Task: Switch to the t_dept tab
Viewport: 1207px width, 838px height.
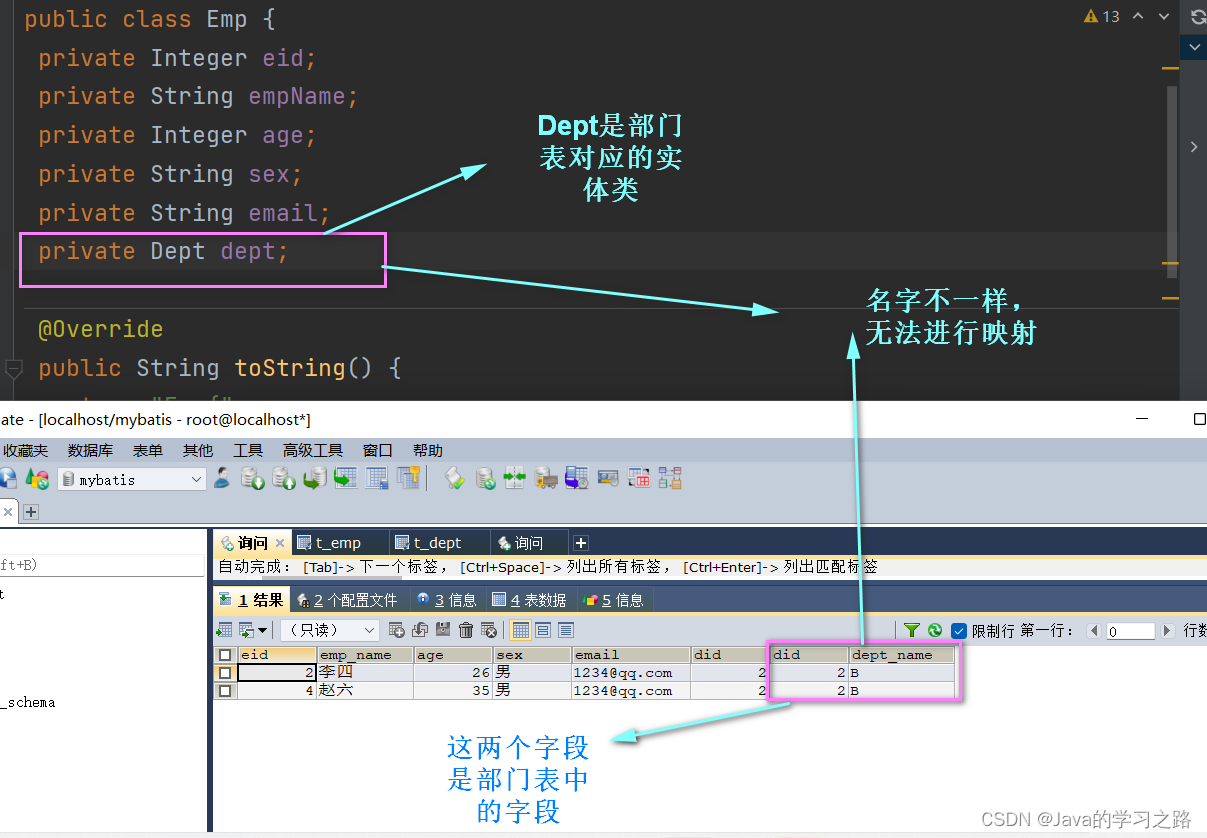Action: [438, 540]
